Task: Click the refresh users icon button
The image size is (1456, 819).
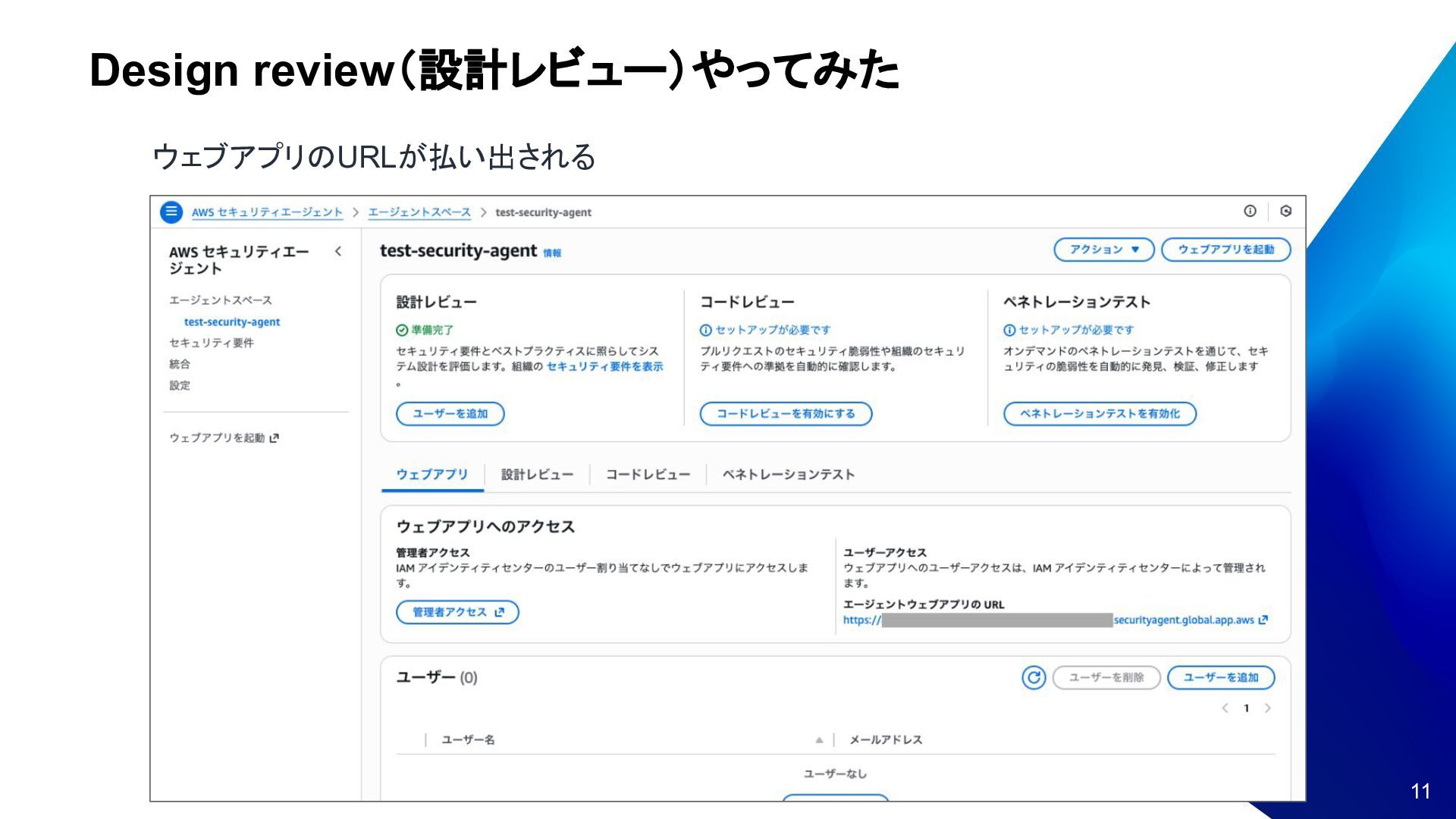Action: point(1034,677)
